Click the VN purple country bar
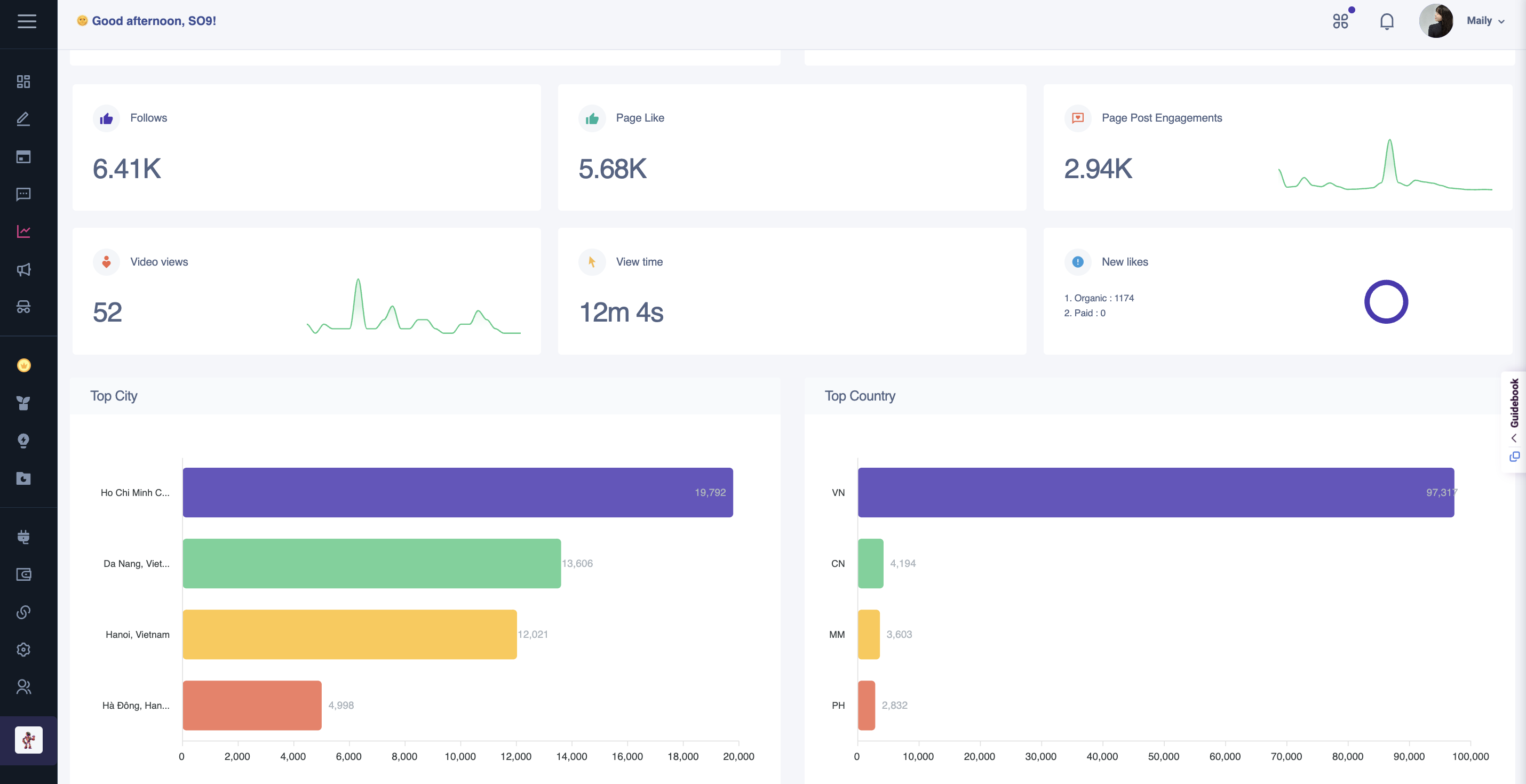The image size is (1526, 784). tap(1156, 493)
